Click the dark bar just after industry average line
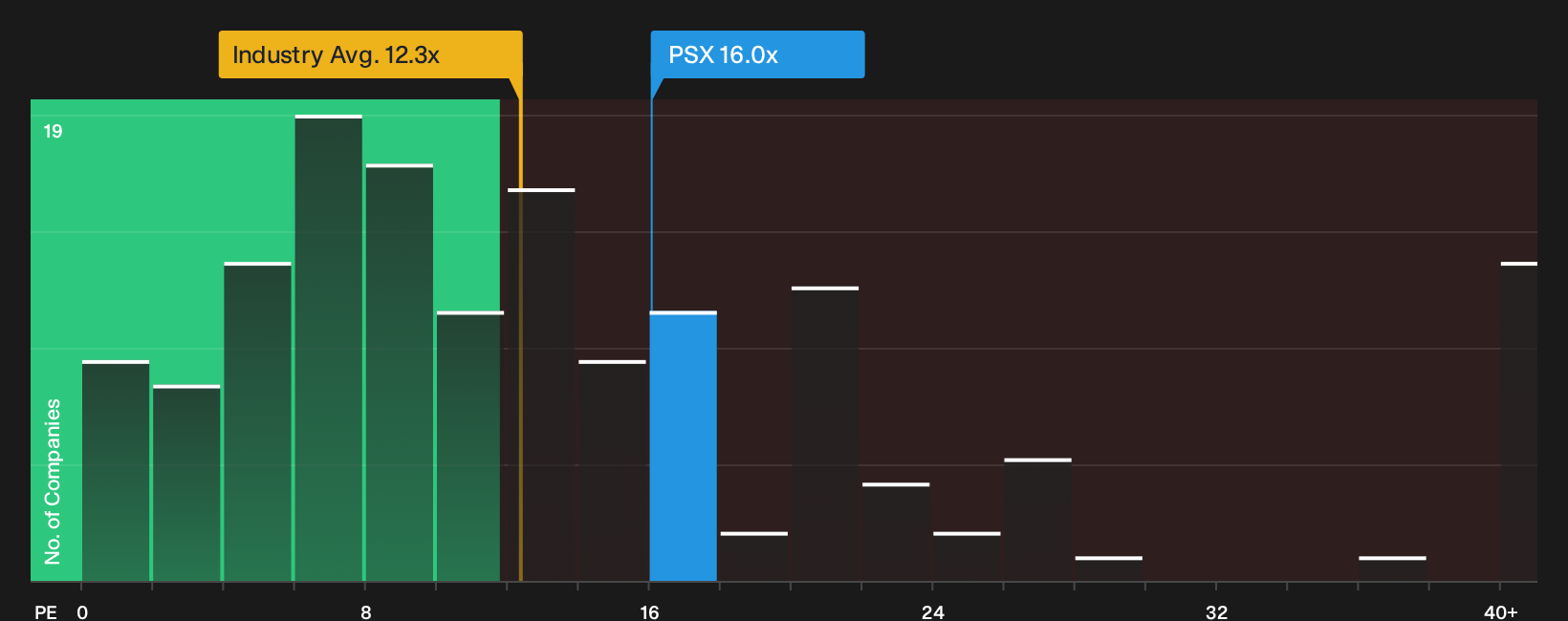This screenshot has width=1568, height=621. click(x=541, y=384)
